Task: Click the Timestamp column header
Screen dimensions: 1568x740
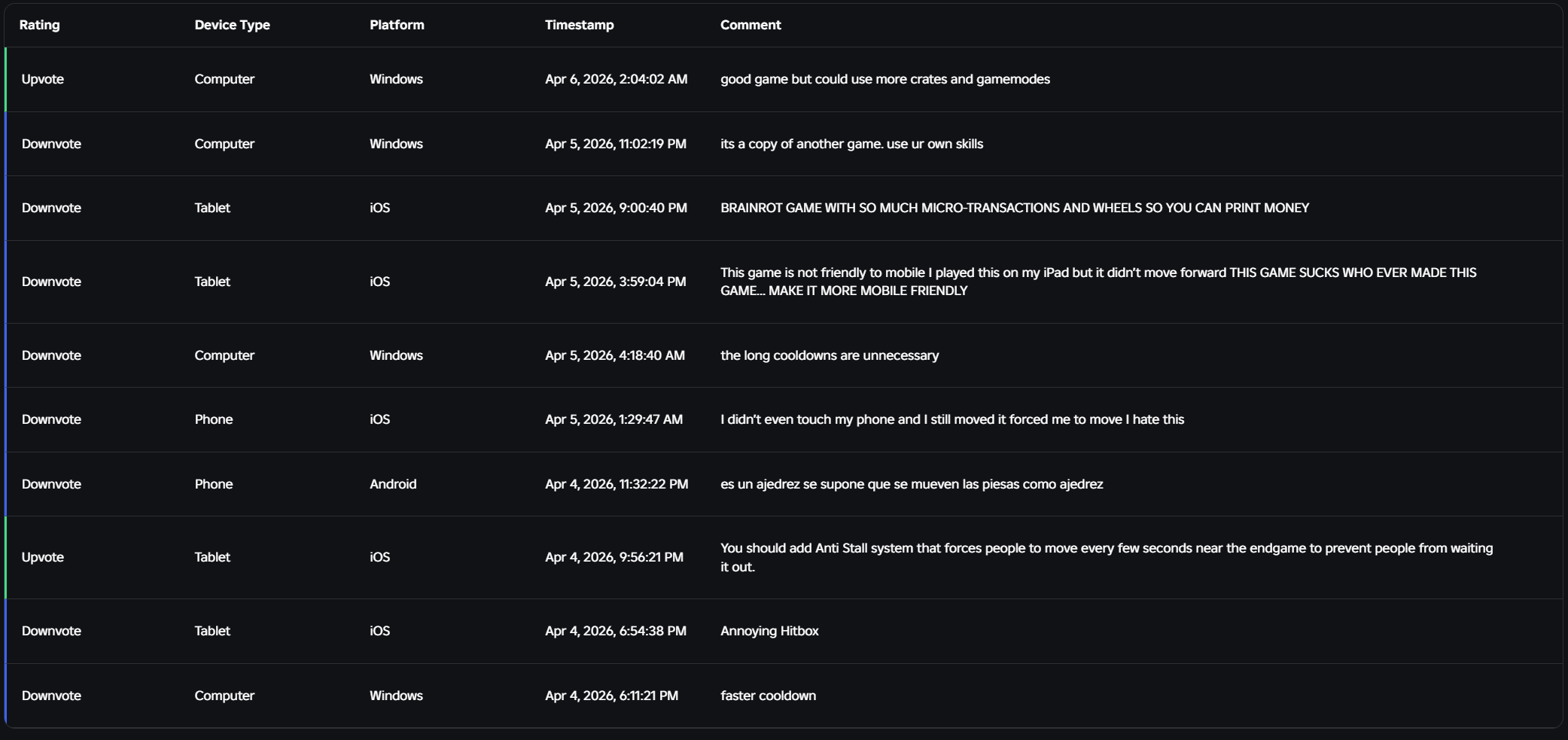Action: click(x=579, y=25)
